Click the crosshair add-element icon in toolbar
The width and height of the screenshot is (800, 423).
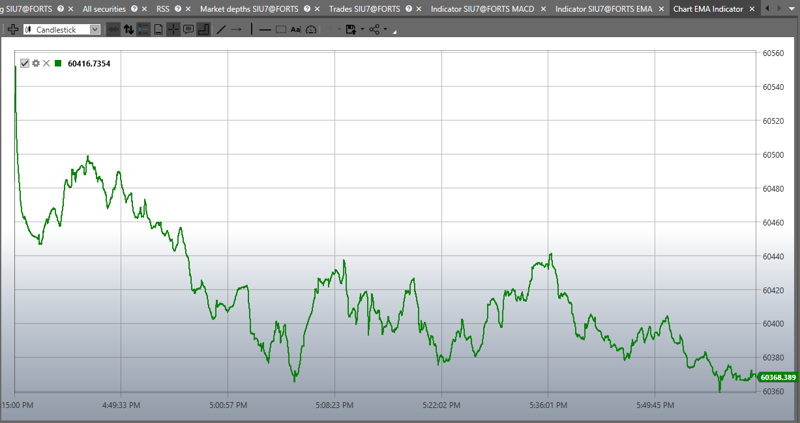(x=12, y=30)
